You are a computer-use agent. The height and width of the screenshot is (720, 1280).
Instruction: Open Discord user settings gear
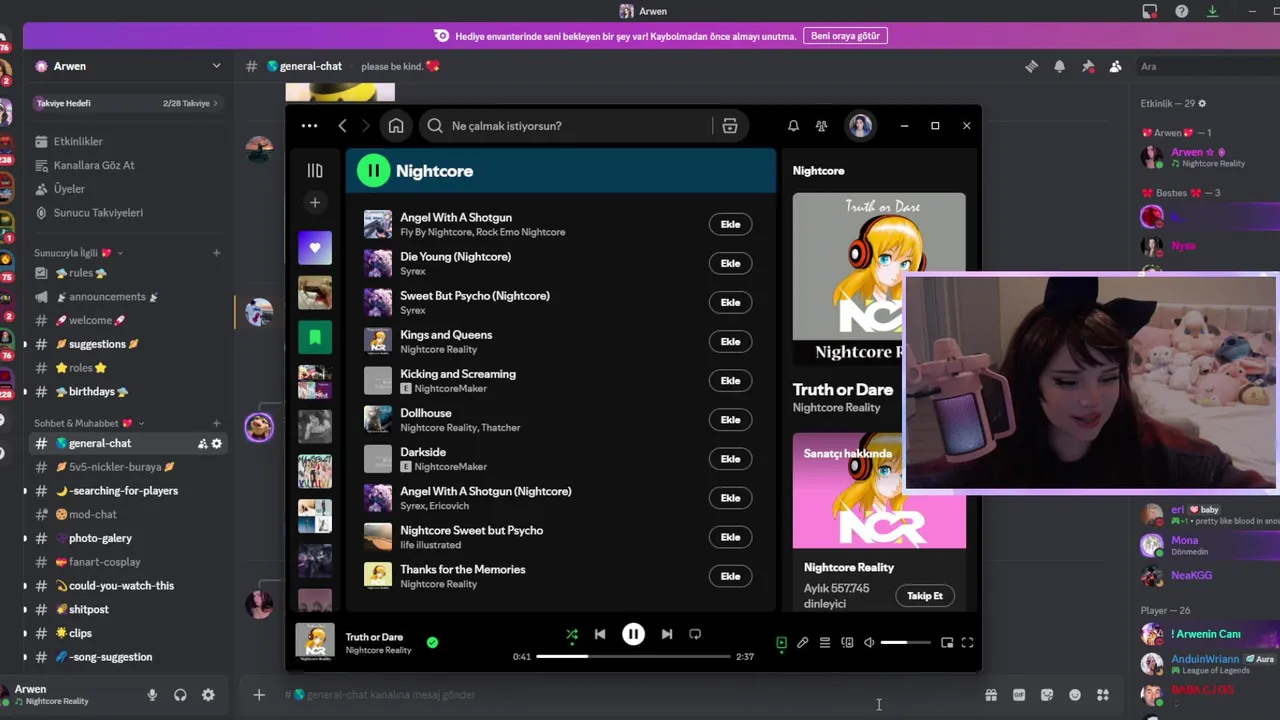pos(208,695)
